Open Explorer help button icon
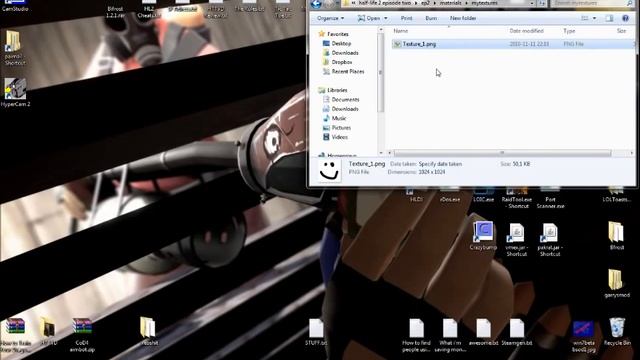 [625, 18]
